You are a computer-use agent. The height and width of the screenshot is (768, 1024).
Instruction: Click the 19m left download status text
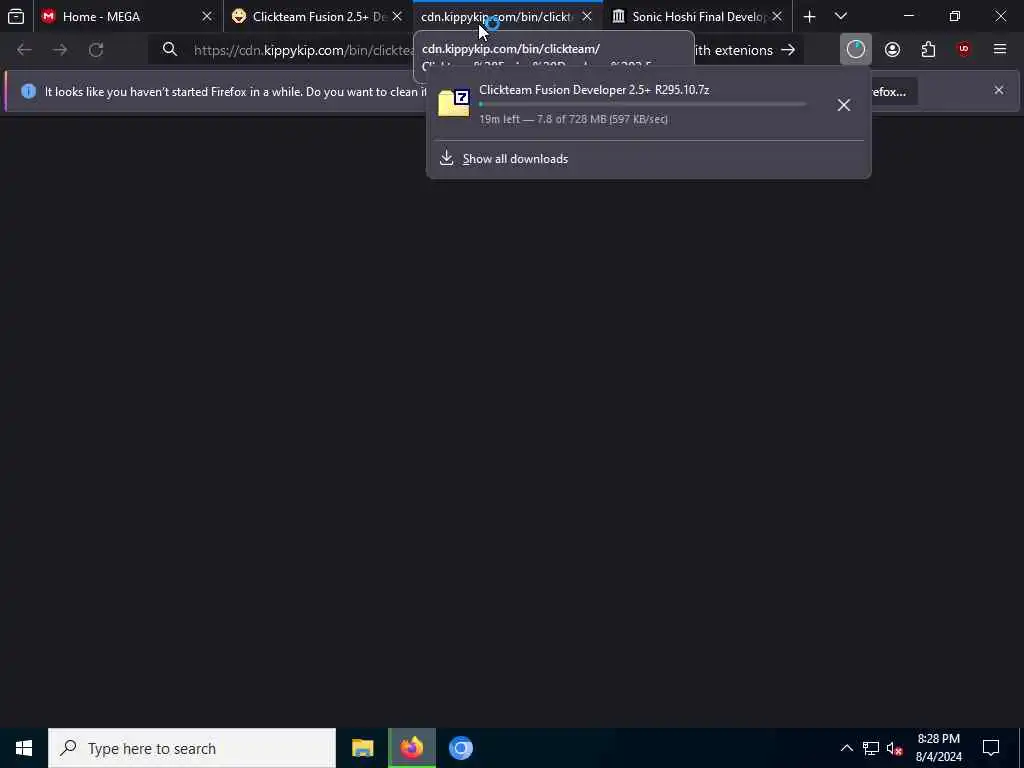click(x=573, y=119)
